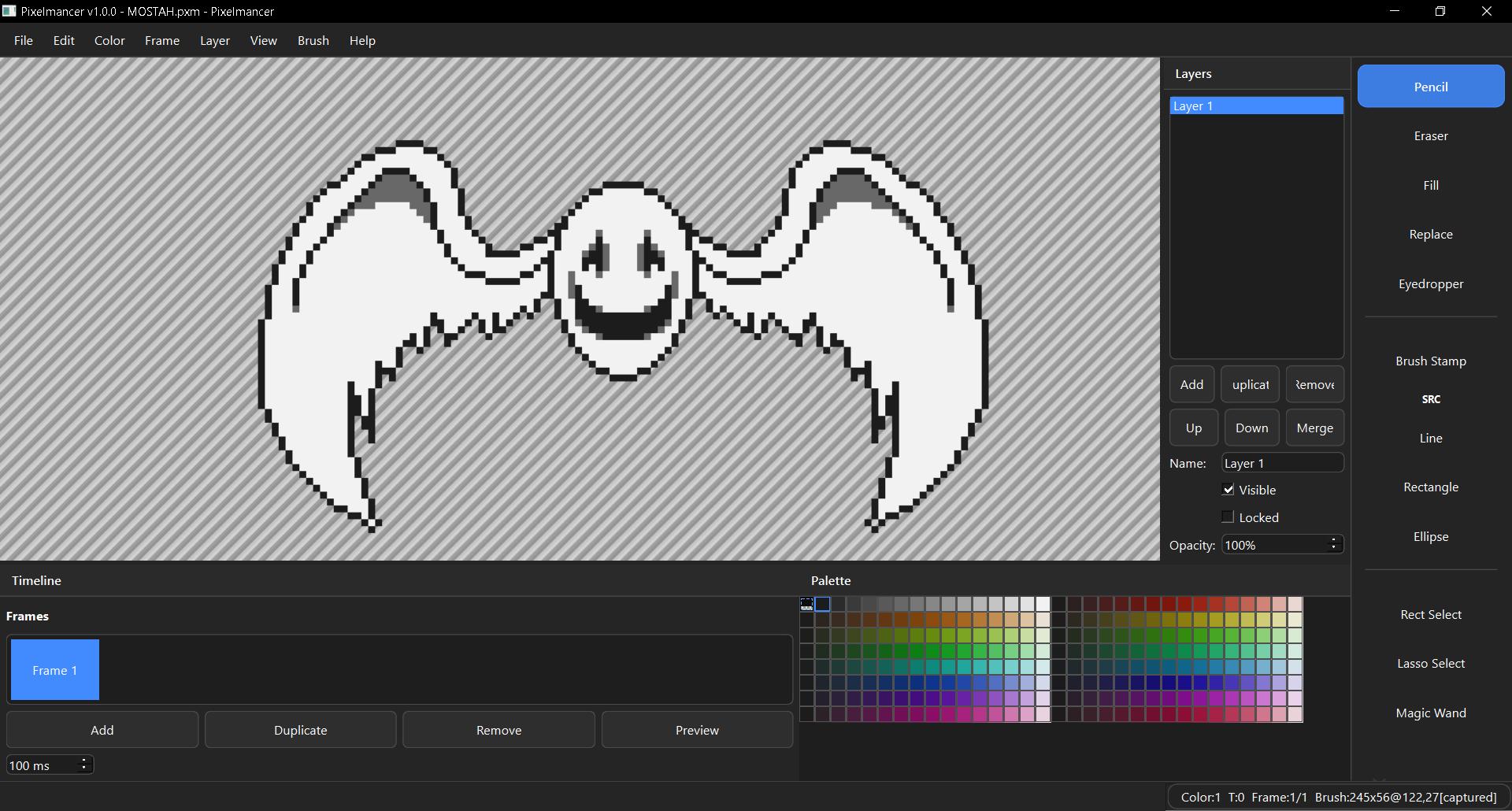This screenshot has height=811, width=1512.
Task: Select the Magic Wand tool
Action: click(1431, 713)
